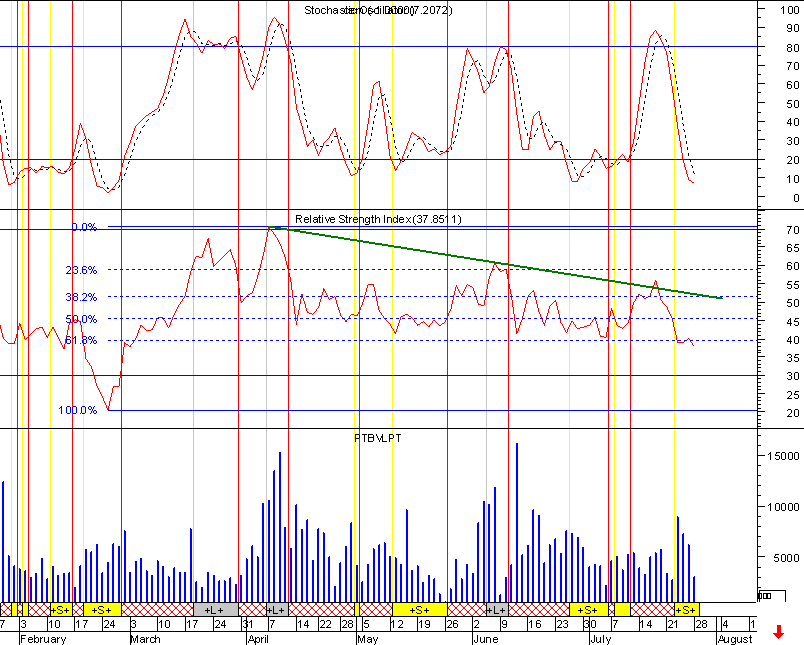Click the 90 value on stochastic axis

(x=793, y=29)
